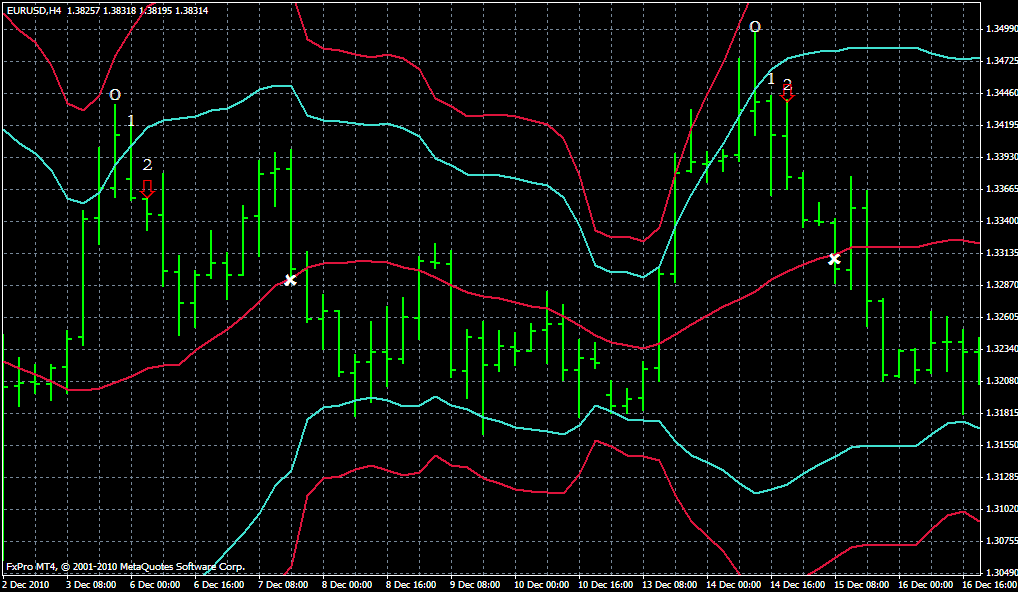Viewport: 1018px width, 592px height.
Task: Click the 1.38314 close price value
Action: (192, 10)
